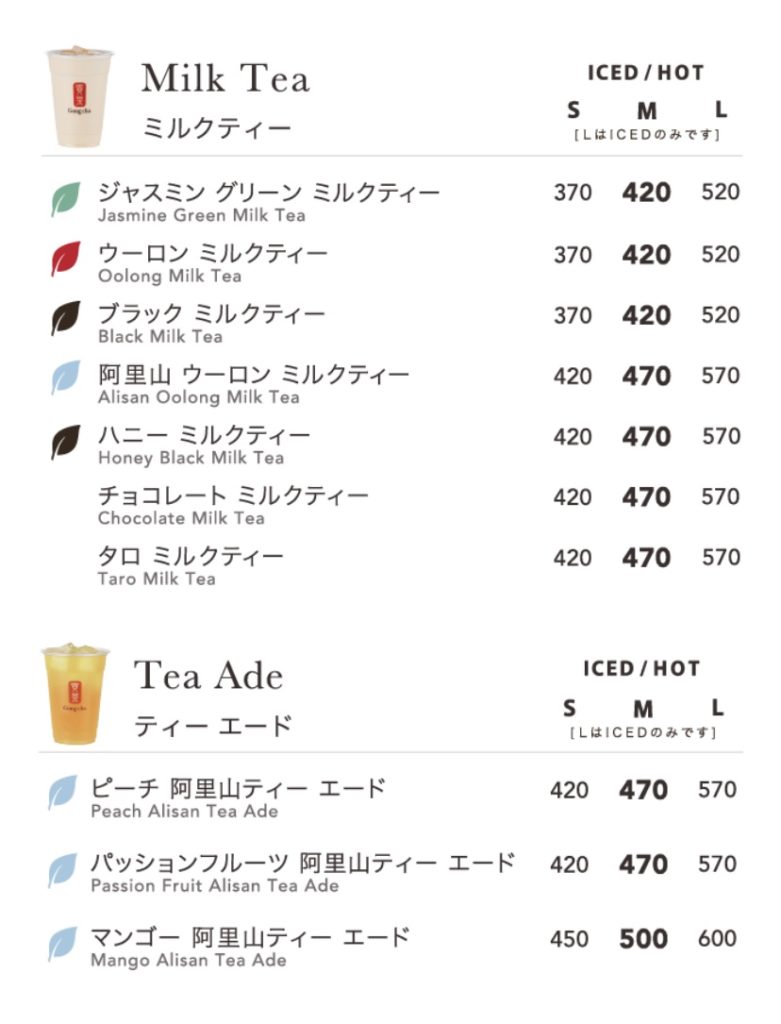Click the red leaf icon beside Oolong Milk Tea
The width and height of the screenshot is (781, 1024).
click(x=66, y=259)
